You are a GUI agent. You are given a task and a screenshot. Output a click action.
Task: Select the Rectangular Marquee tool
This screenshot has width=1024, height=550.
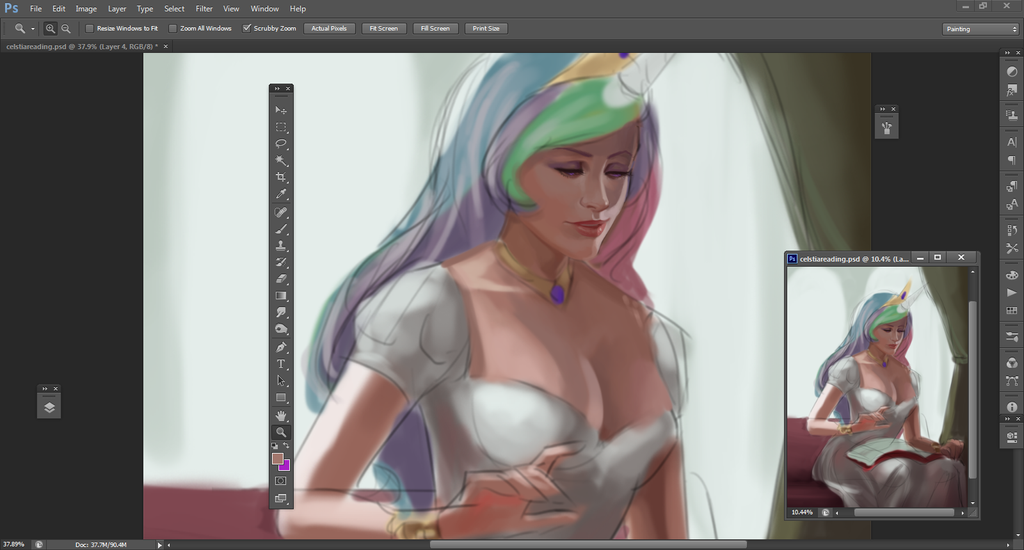(281, 127)
